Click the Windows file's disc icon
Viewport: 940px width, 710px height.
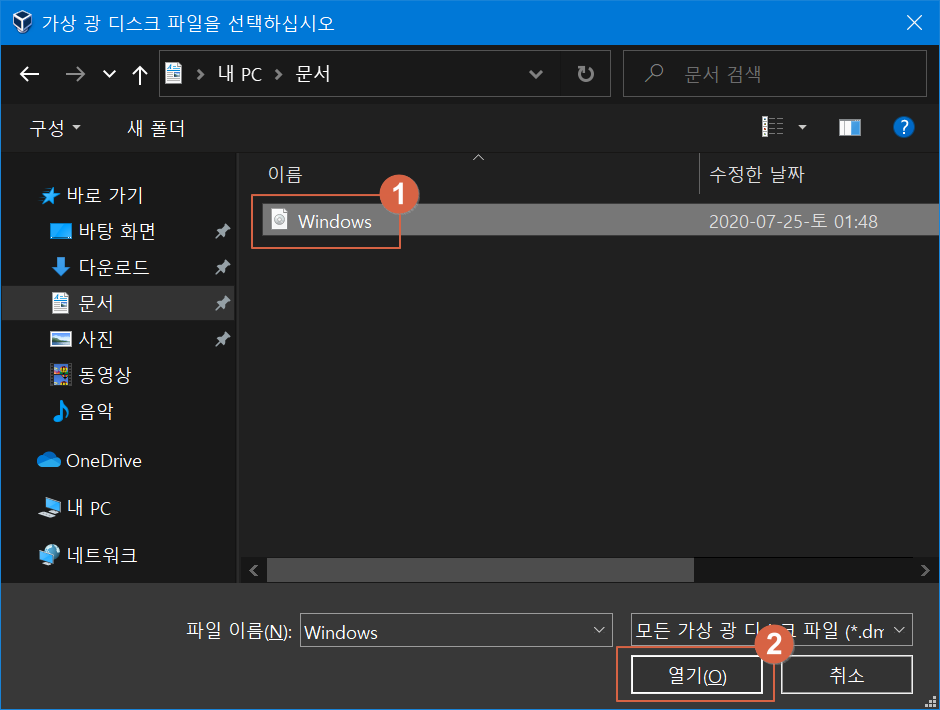pos(279,219)
